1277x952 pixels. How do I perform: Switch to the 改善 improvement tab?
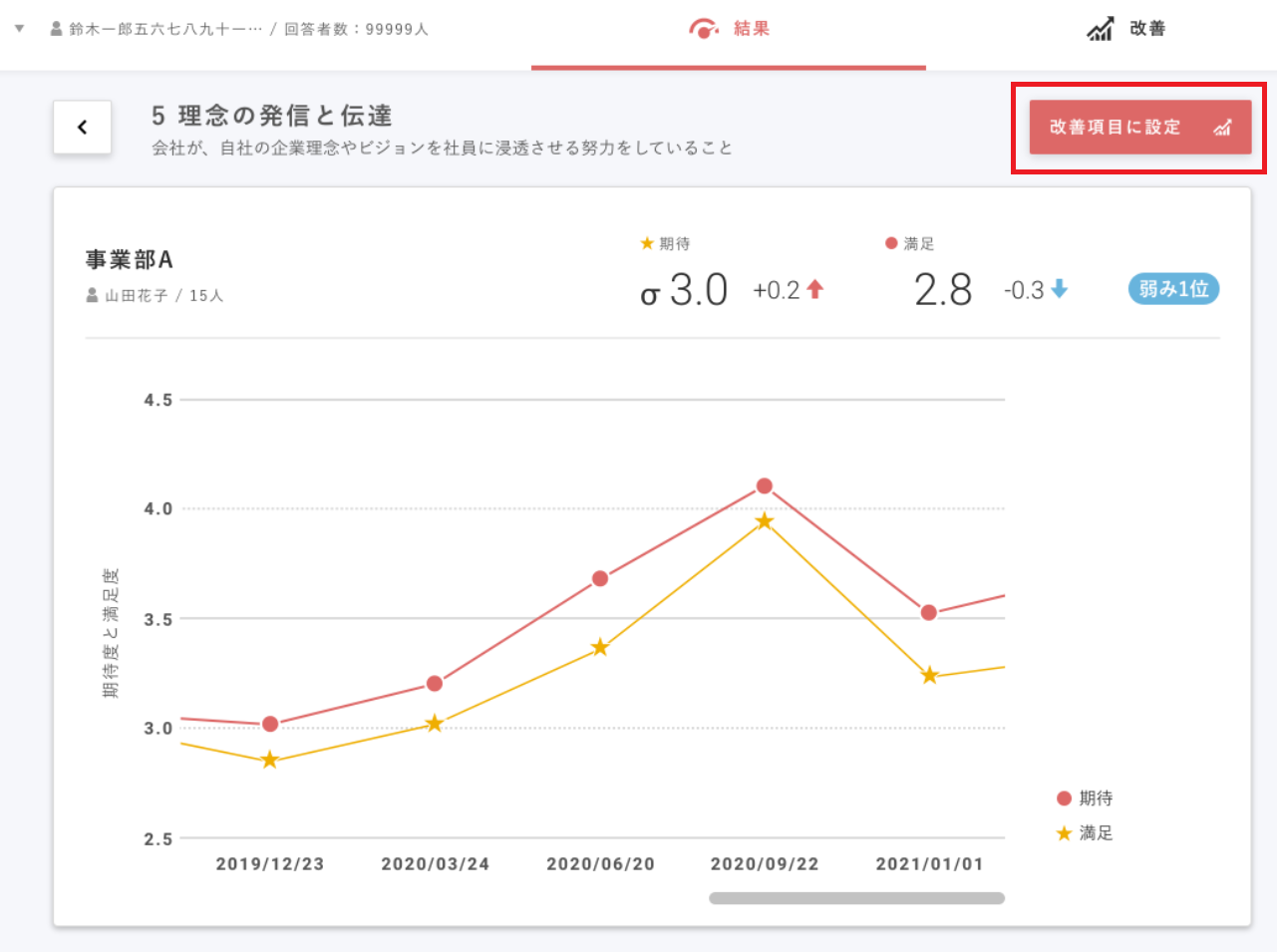pos(1126,30)
